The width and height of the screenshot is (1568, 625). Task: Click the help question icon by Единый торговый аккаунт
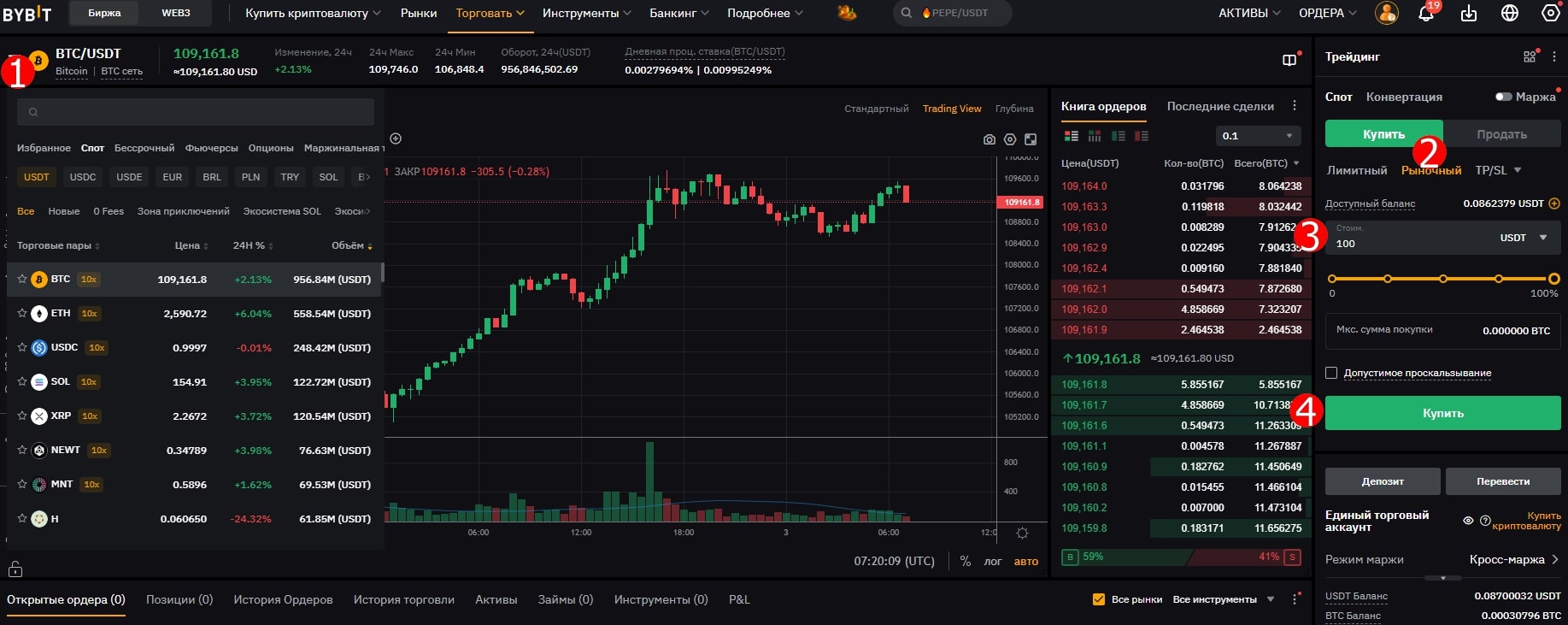coord(1485,520)
